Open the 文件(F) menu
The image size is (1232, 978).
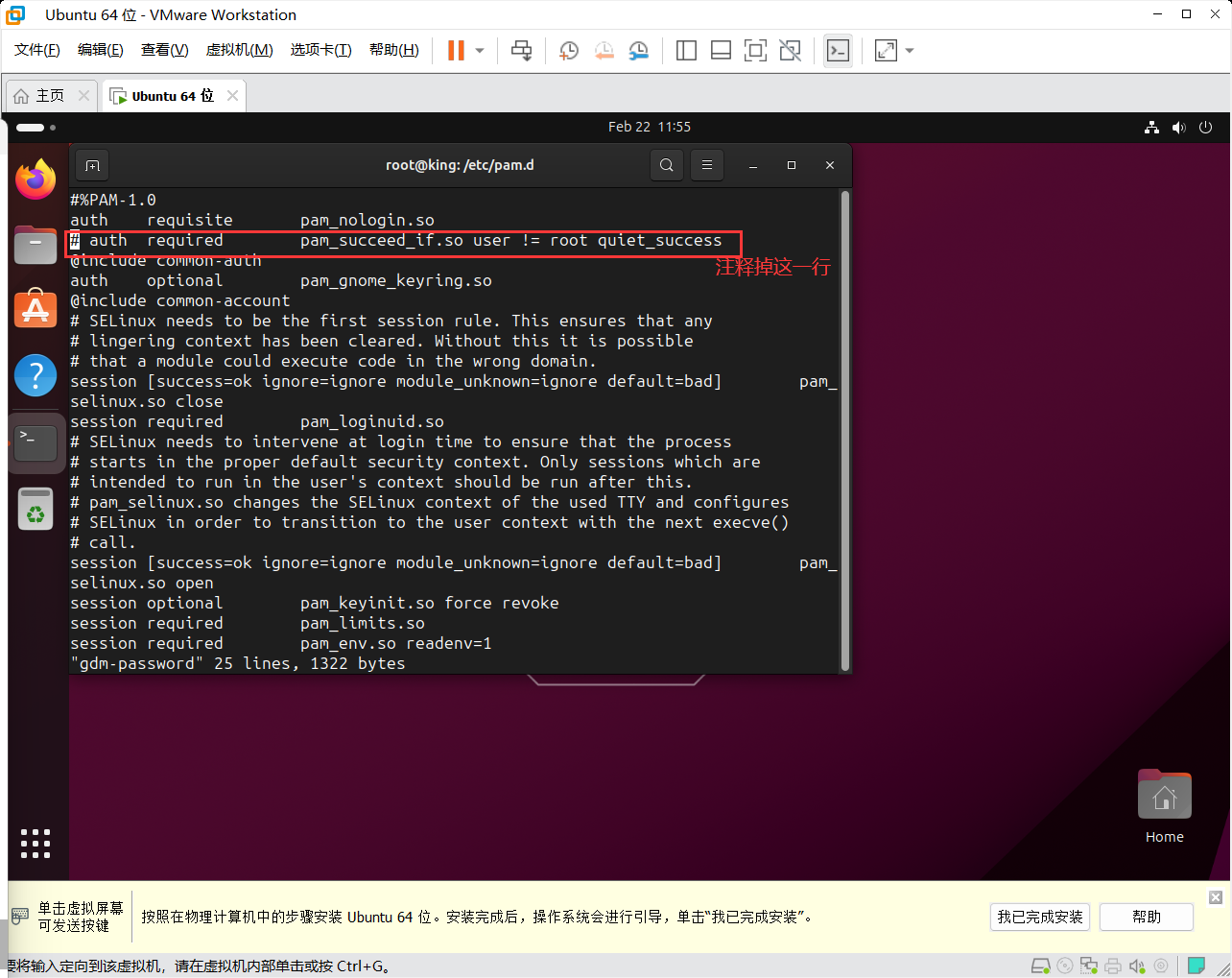(x=37, y=50)
